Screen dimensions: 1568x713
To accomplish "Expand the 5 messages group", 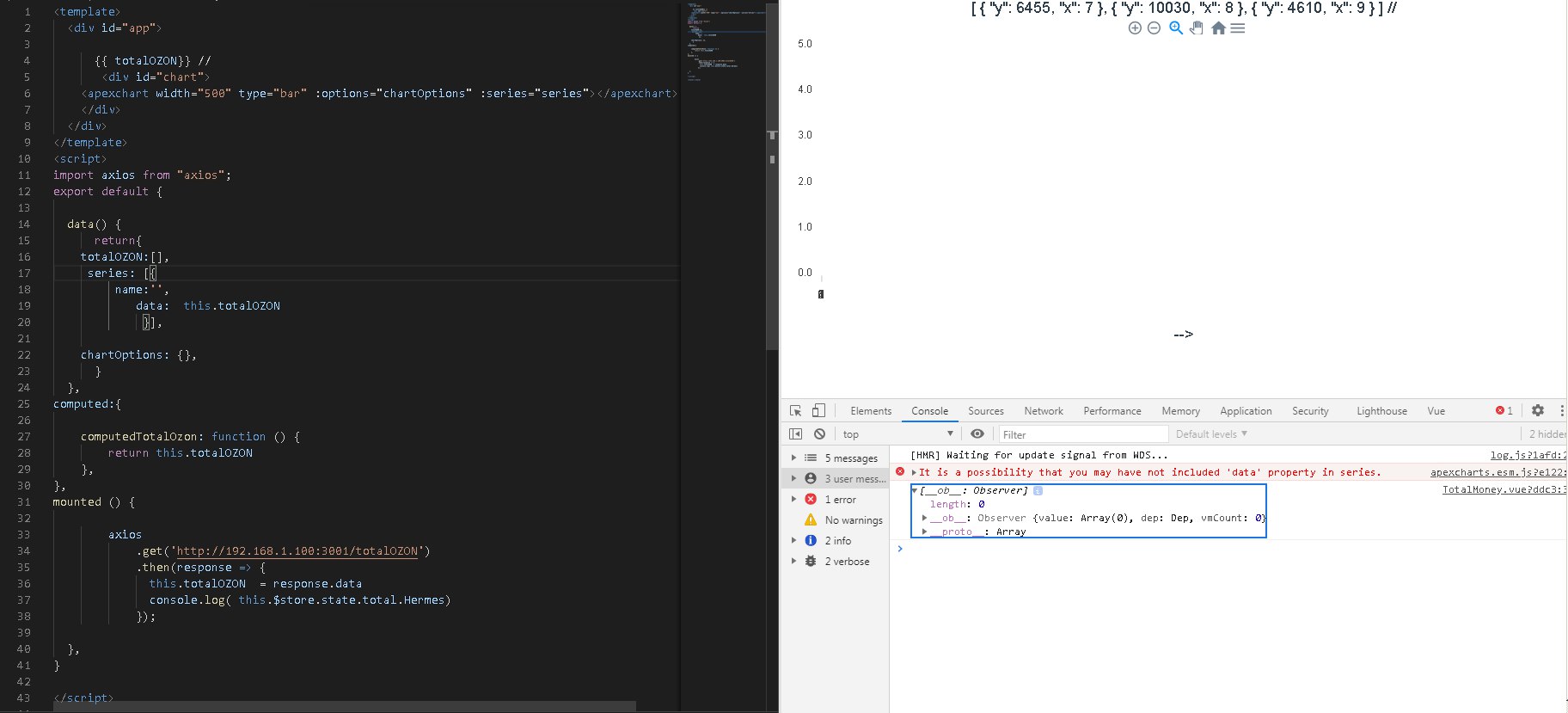I will [x=793, y=458].
